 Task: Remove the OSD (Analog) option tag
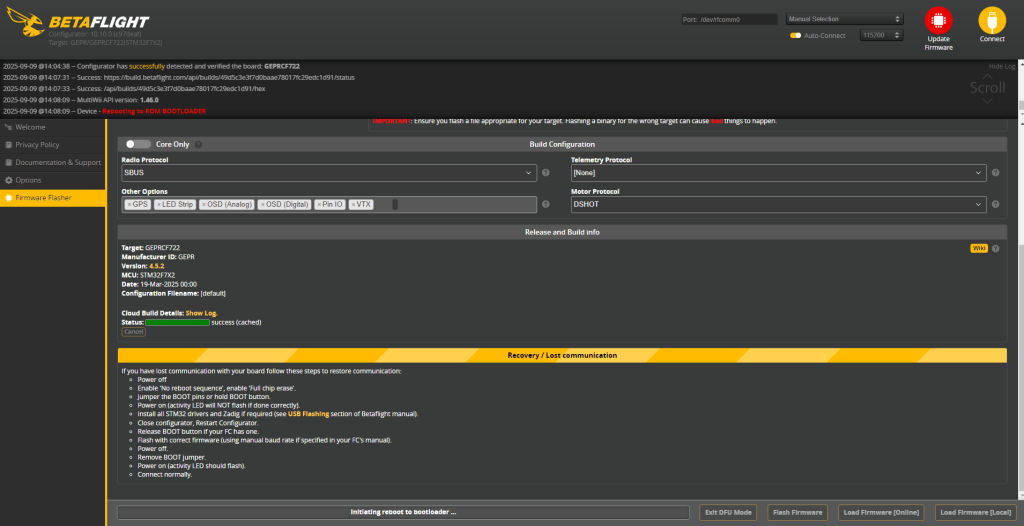[204, 205]
